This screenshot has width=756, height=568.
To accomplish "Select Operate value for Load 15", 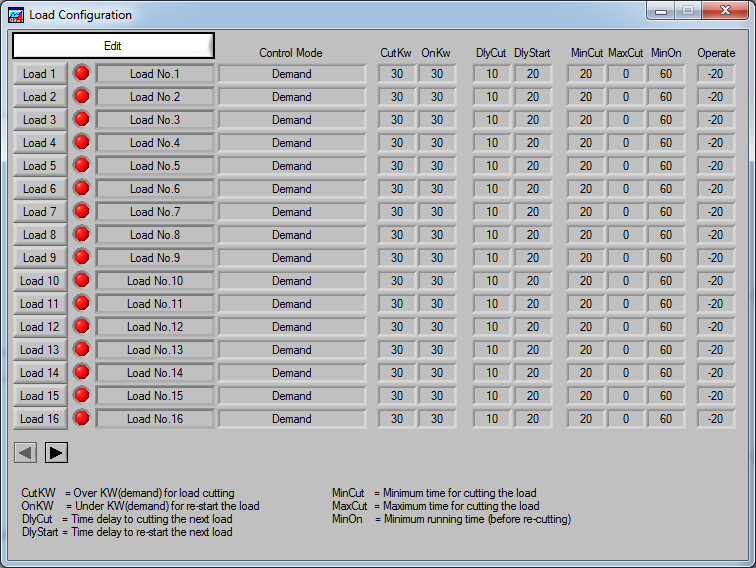I will 716,396.
